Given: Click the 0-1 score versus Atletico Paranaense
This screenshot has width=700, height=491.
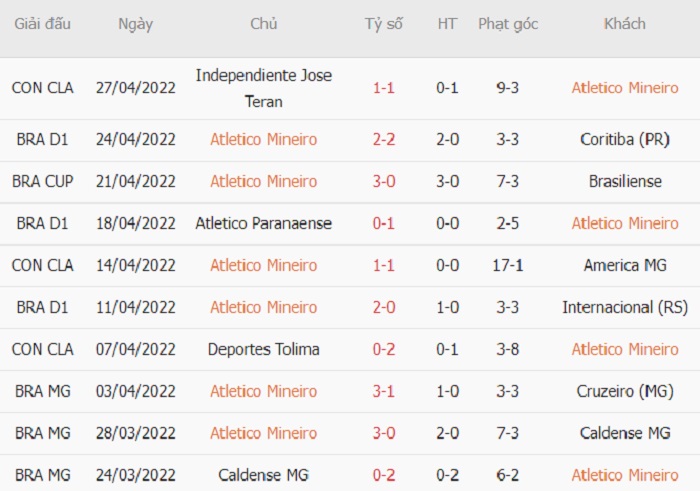Looking at the screenshot, I should pos(384,224).
